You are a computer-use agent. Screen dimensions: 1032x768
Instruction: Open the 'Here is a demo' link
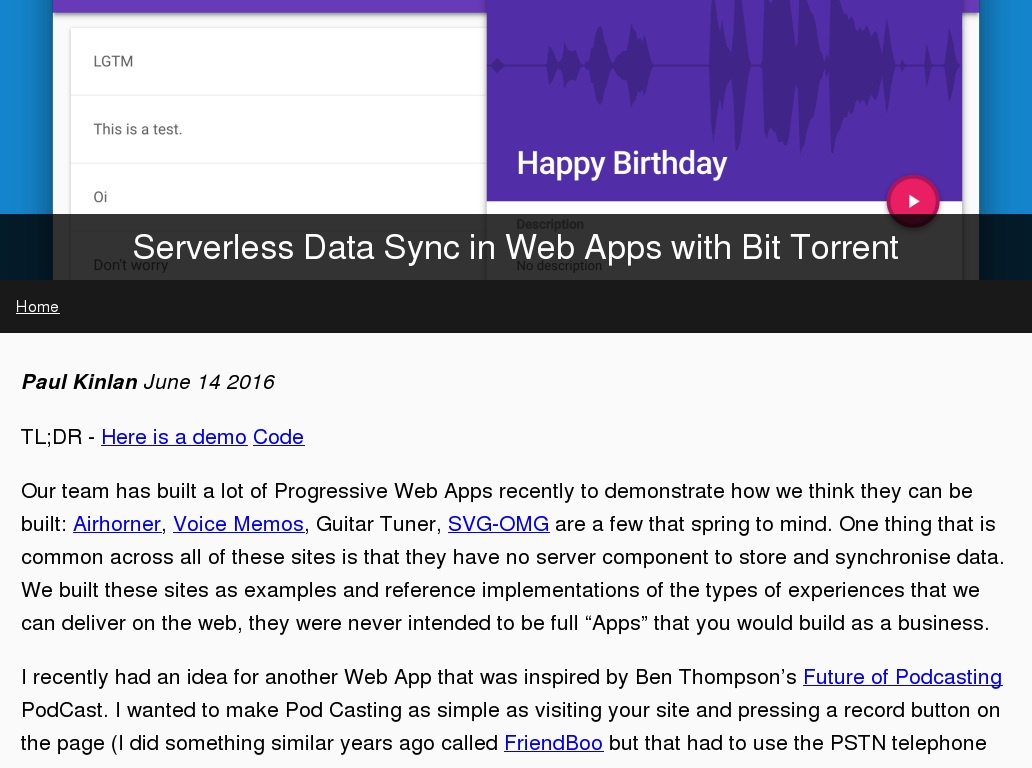(x=174, y=437)
